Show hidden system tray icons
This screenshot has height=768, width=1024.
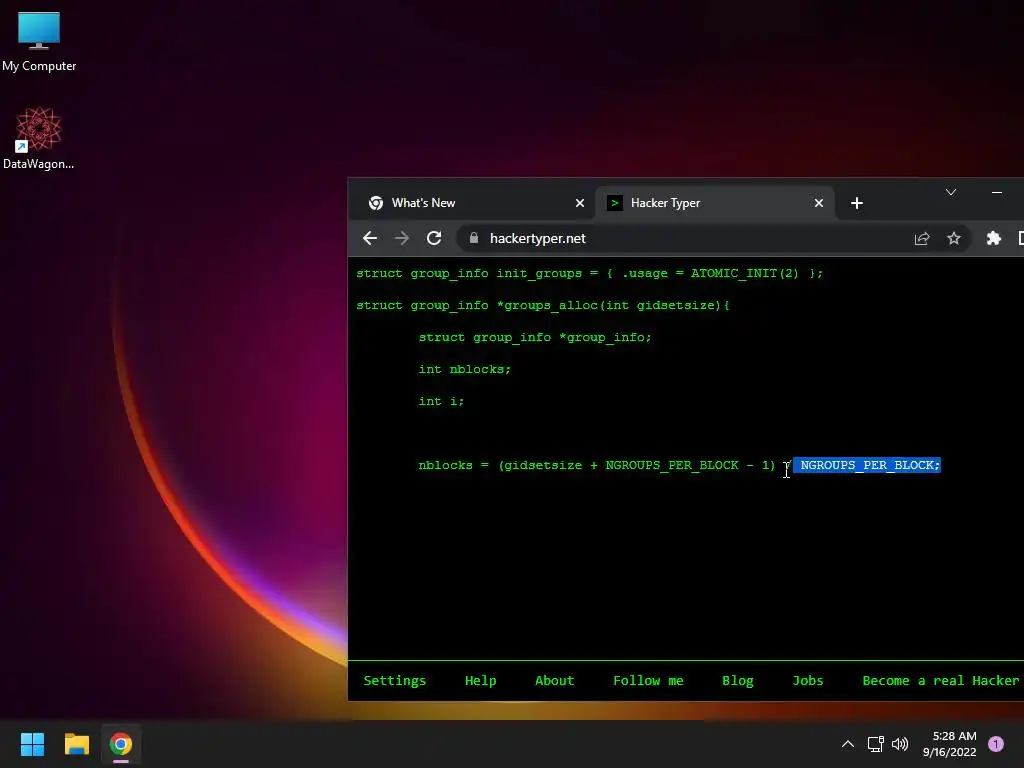point(848,744)
